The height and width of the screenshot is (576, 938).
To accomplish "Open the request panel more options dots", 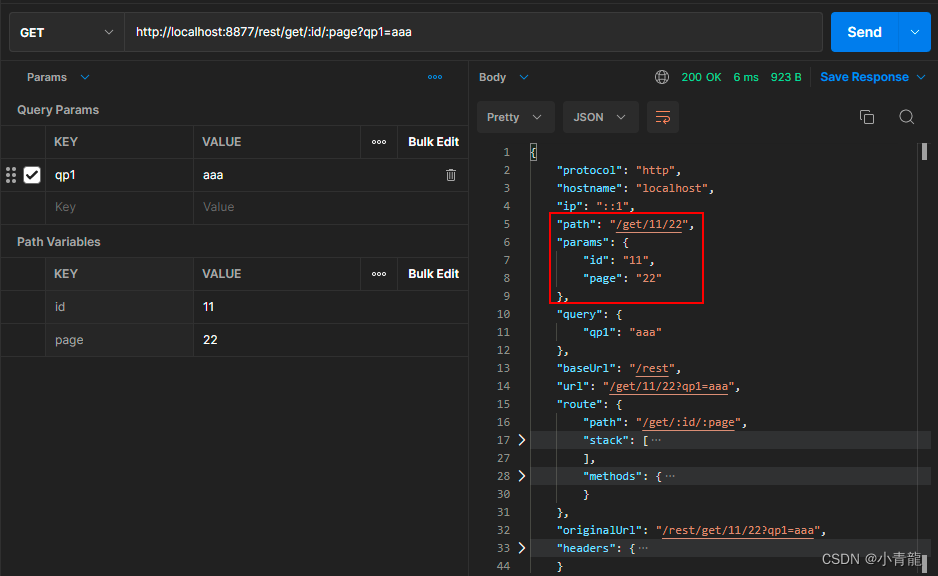I will coord(435,77).
